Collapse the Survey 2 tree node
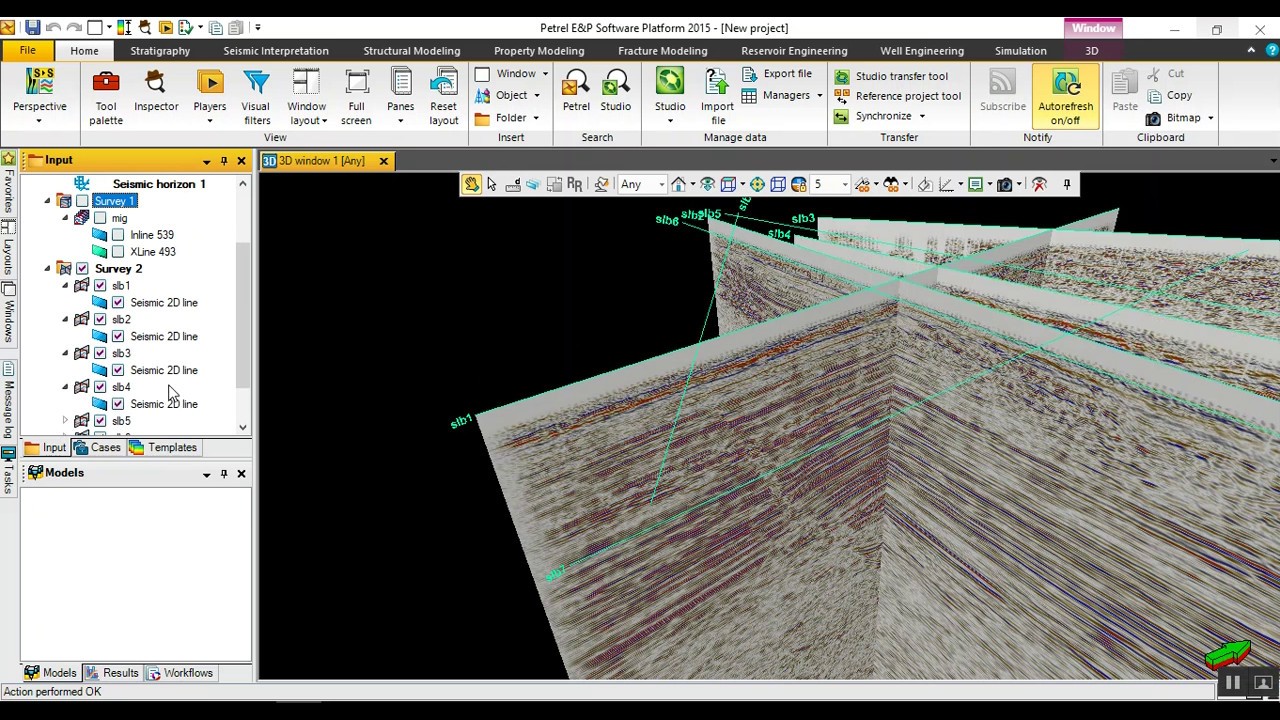The height and width of the screenshot is (720, 1280). pyautogui.click(x=47, y=269)
